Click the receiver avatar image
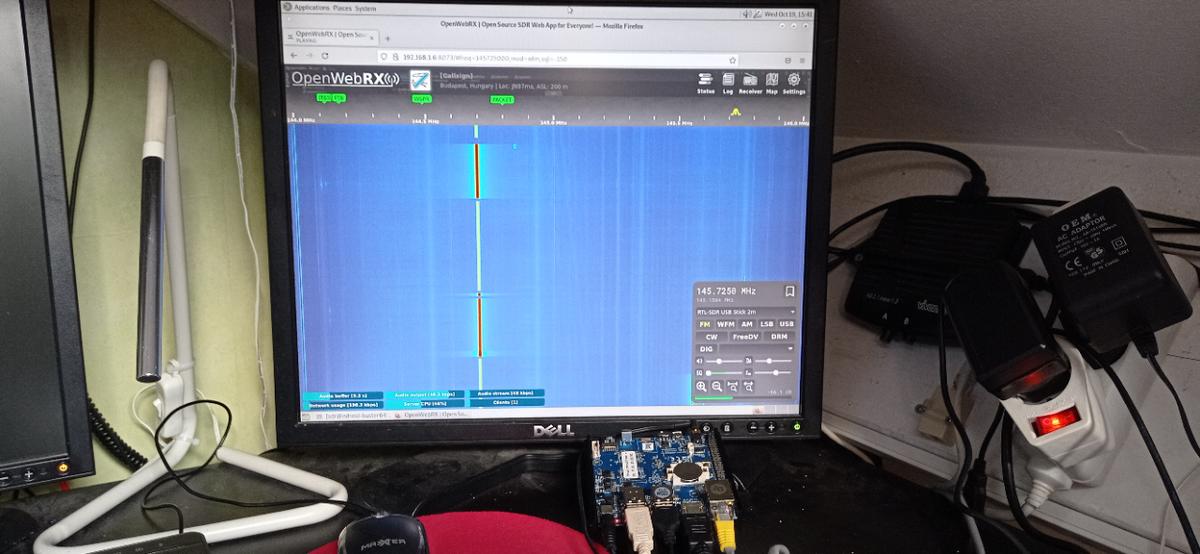This screenshot has height=554, width=1200. coord(420,80)
